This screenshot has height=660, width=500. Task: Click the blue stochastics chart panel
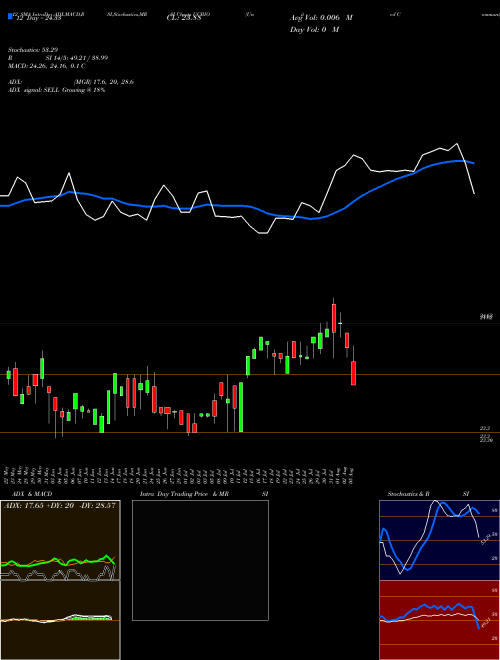coord(439,540)
